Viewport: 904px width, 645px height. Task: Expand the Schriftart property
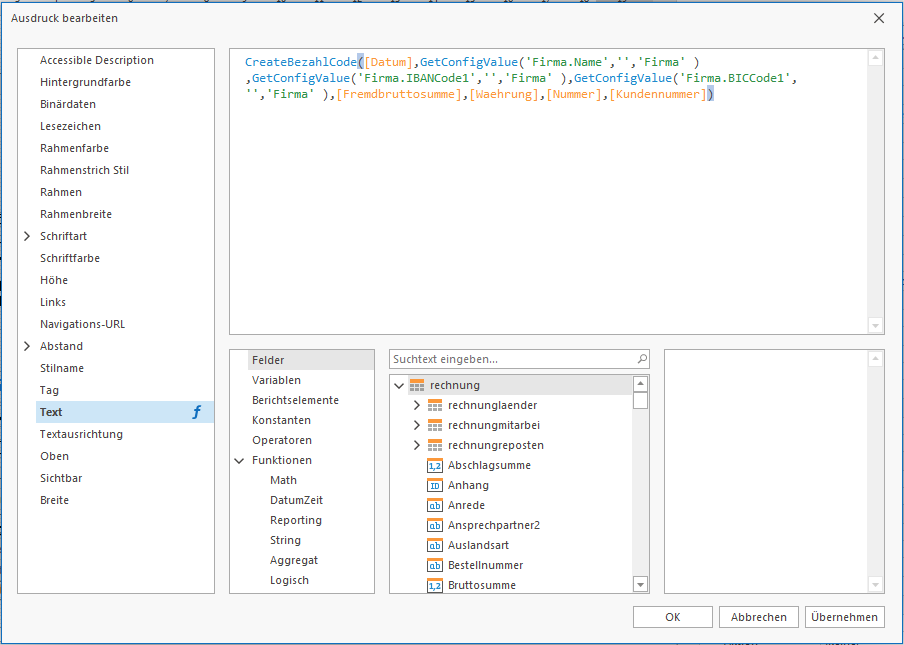click(27, 236)
